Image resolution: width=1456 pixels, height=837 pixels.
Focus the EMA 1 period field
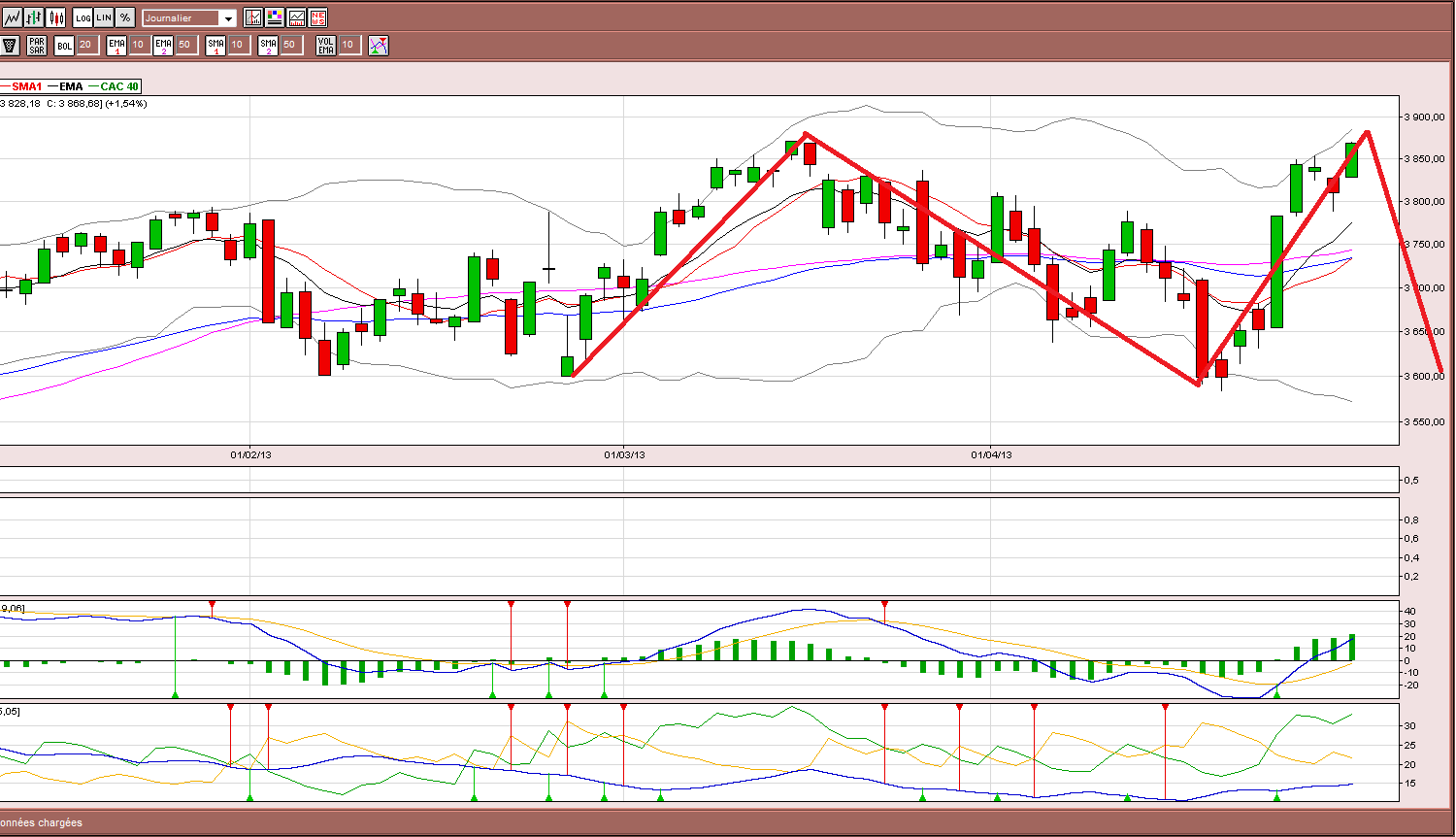138,45
